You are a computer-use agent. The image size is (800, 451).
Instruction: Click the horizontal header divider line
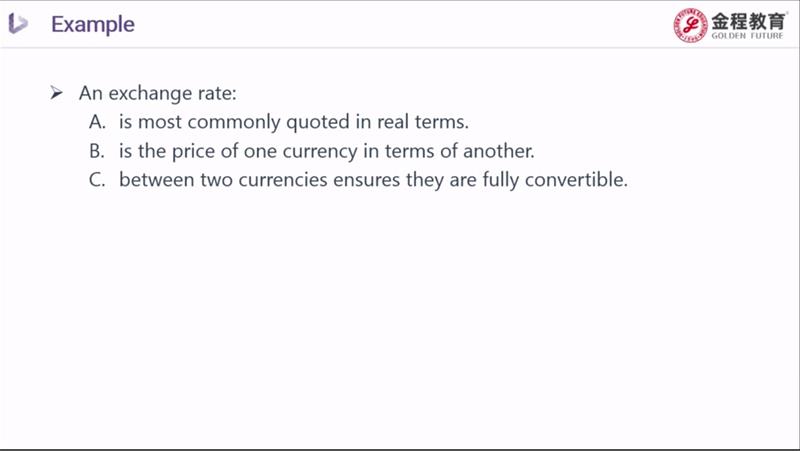coord(400,47)
